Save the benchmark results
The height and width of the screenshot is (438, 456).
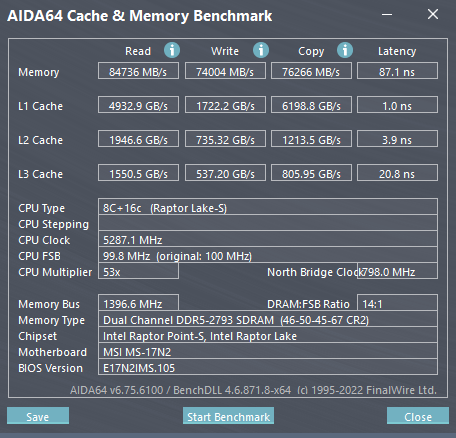pos(38,416)
